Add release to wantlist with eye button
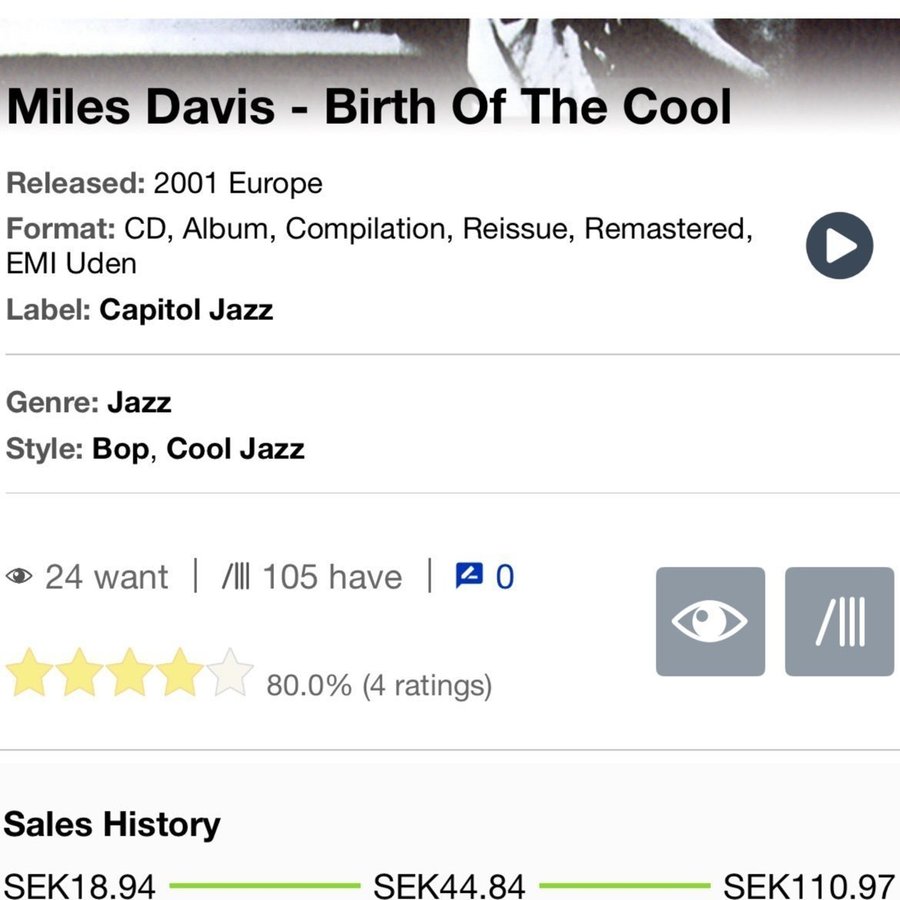This screenshot has width=900, height=900. (x=710, y=622)
